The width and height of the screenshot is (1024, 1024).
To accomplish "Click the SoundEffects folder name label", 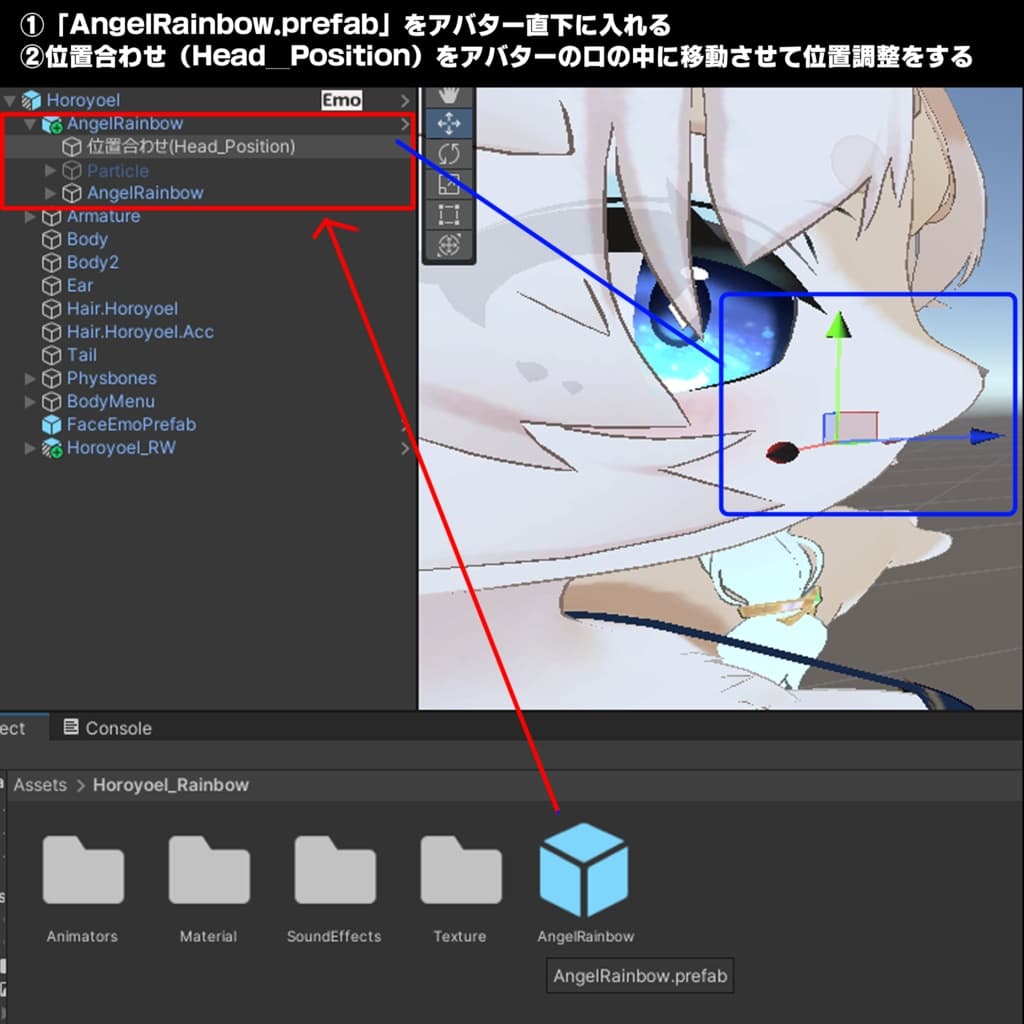I will point(334,936).
